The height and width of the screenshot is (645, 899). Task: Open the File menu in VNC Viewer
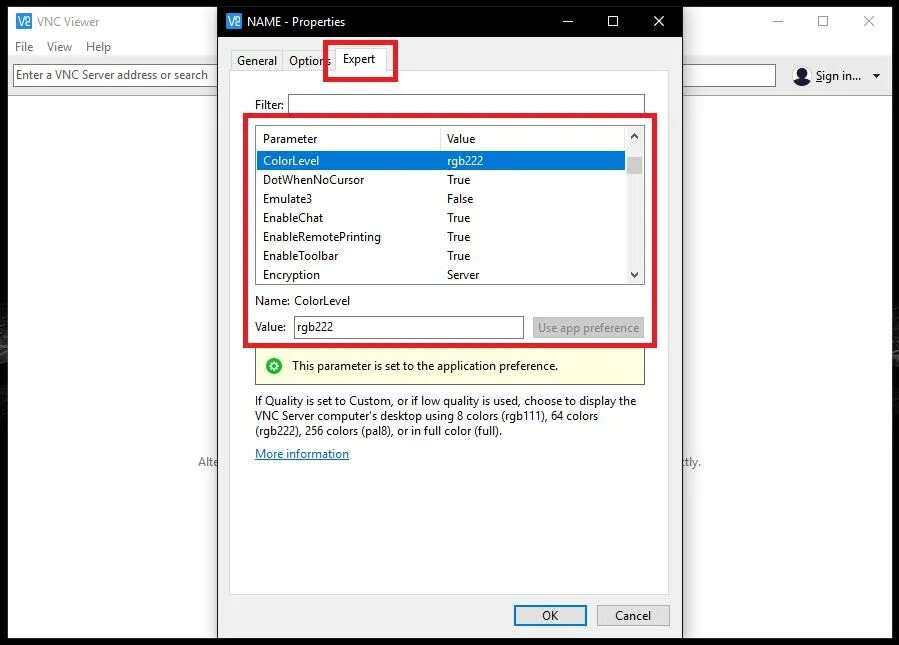pyautogui.click(x=24, y=46)
